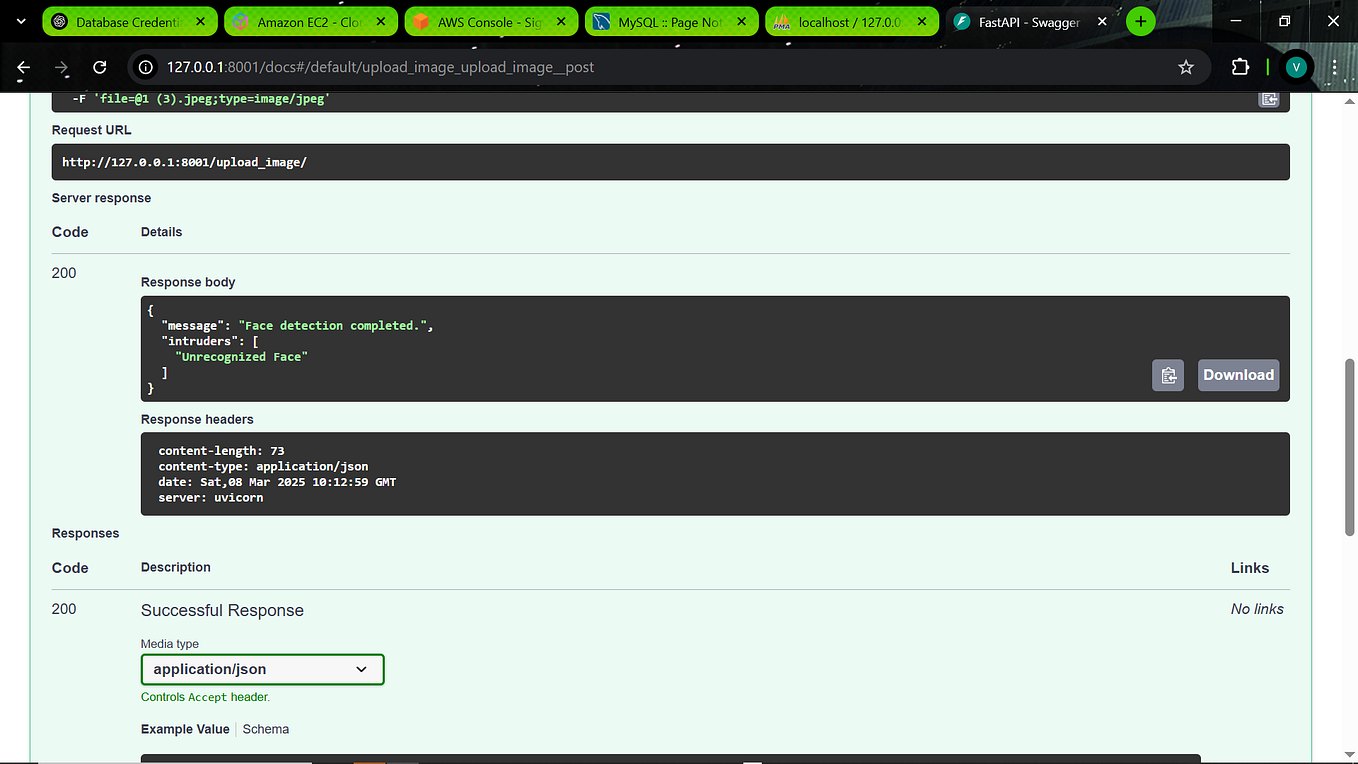Screen dimensions: 1358x764
Task: Close the Database Credentials tab
Action: pyautogui.click(x=201, y=22)
